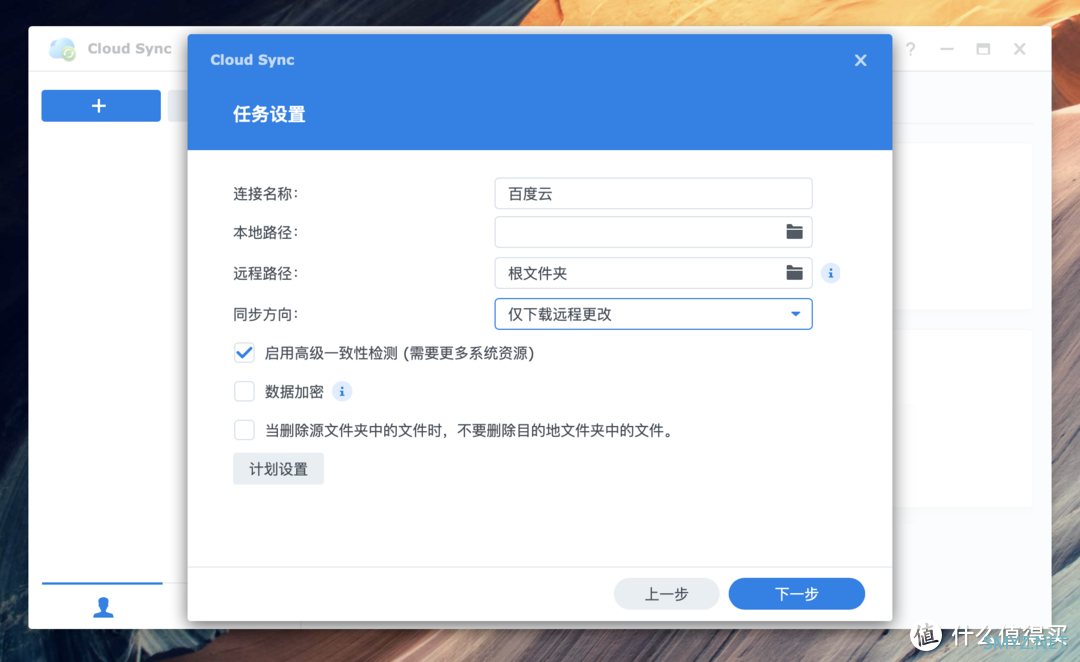Show info about data encryption
Image resolution: width=1080 pixels, height=662 pixels.
click(342, 391)
